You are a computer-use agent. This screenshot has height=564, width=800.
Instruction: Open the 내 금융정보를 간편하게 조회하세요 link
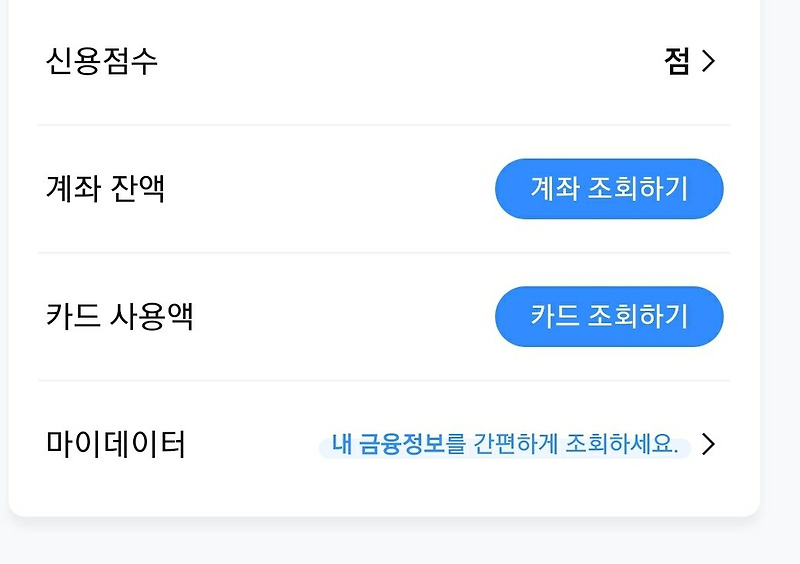(505, 444)
